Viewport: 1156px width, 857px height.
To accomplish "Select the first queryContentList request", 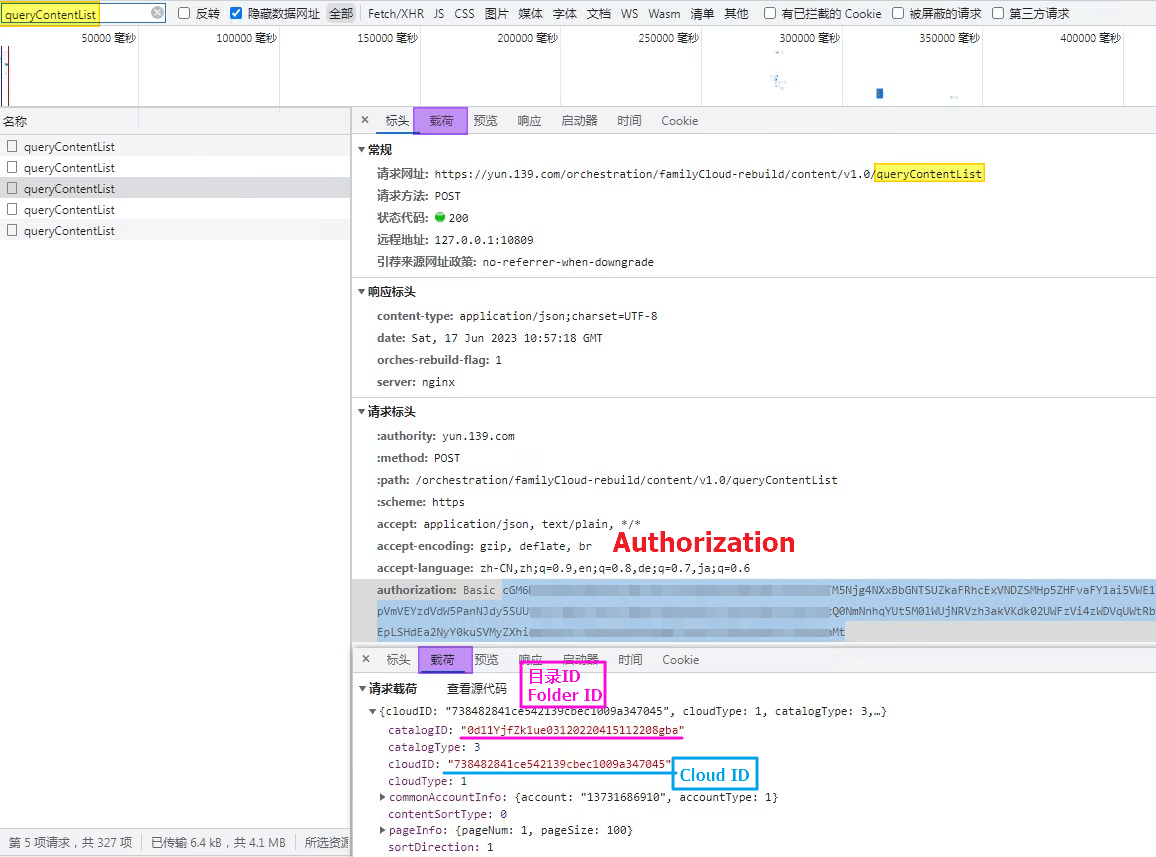I will click(69, 147).
